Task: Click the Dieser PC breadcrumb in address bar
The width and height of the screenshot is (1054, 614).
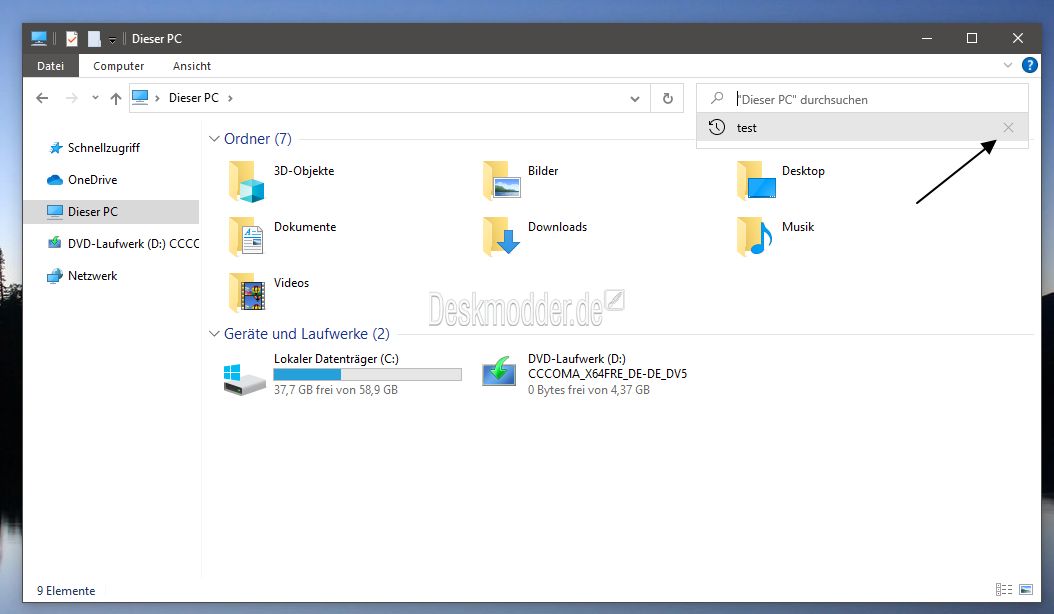Action: pos(194,98)
